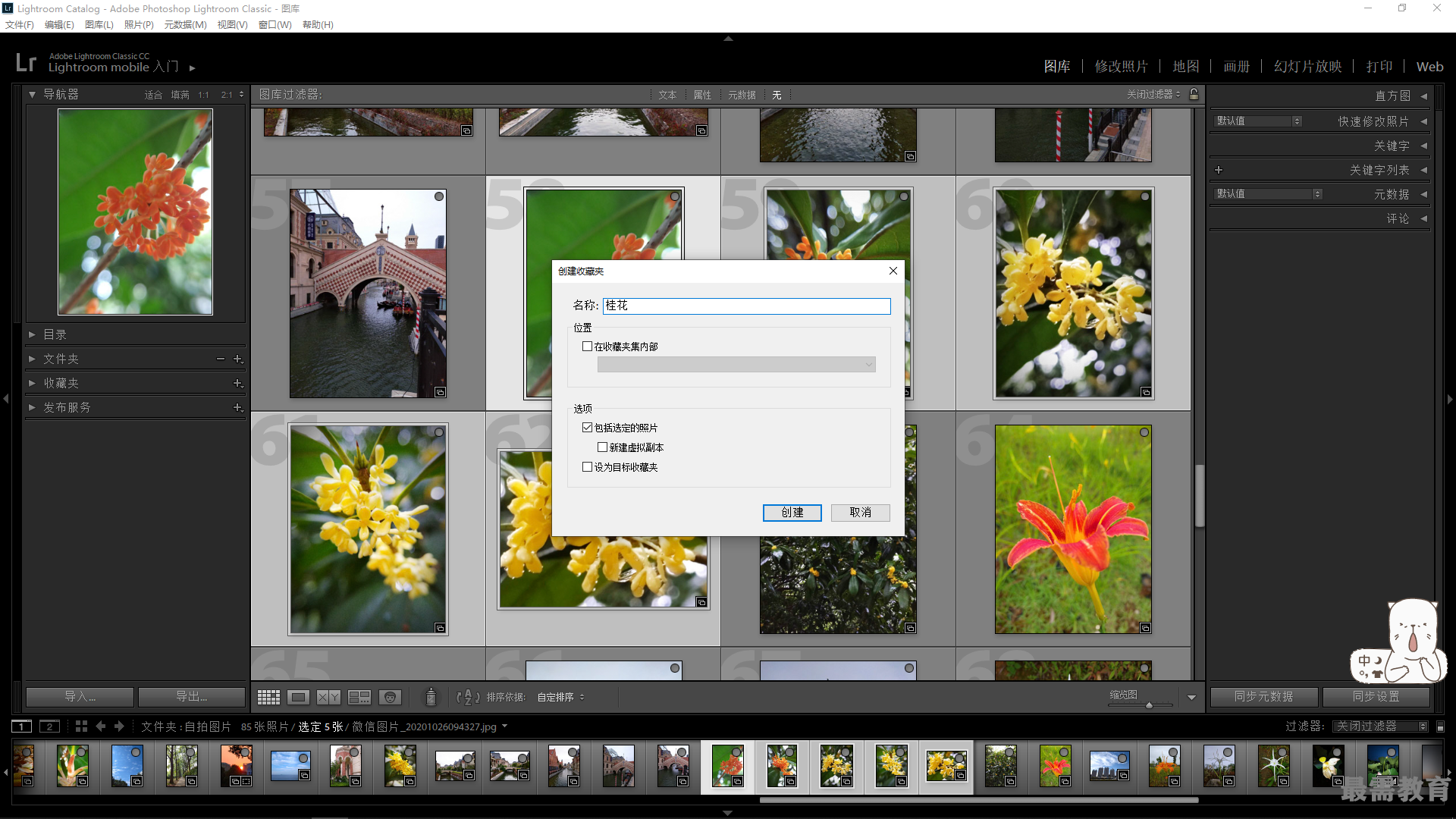Uncheck 'Include selected photos' checkbox
The width and height of the screenshot is (1456, 819).
coord(587,428)
